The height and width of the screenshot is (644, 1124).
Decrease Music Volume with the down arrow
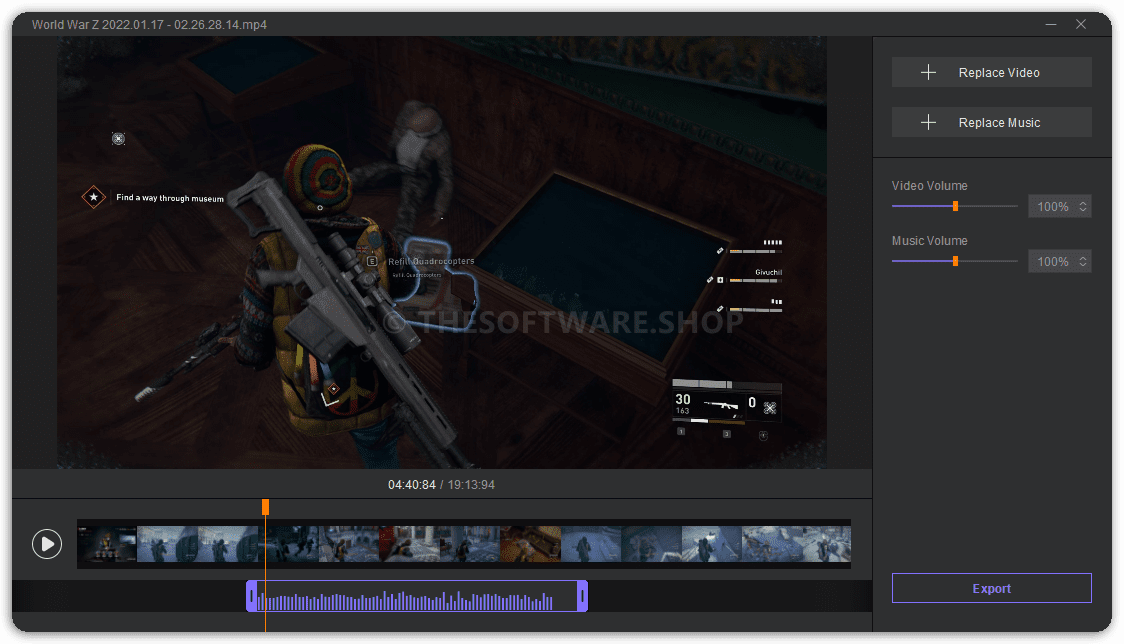pos(1083,266)
